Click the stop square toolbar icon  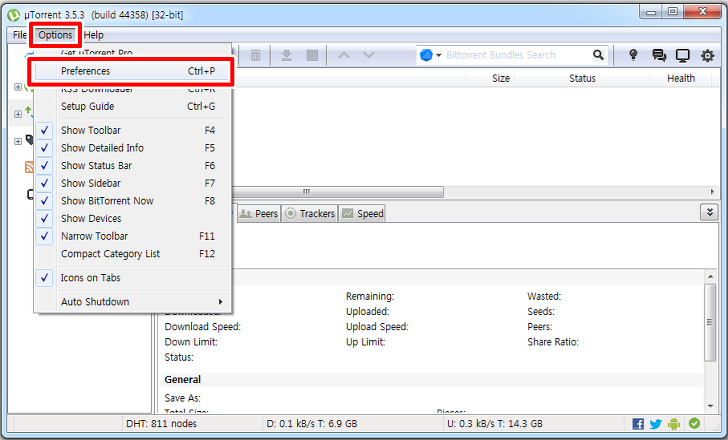click(312, 55)
